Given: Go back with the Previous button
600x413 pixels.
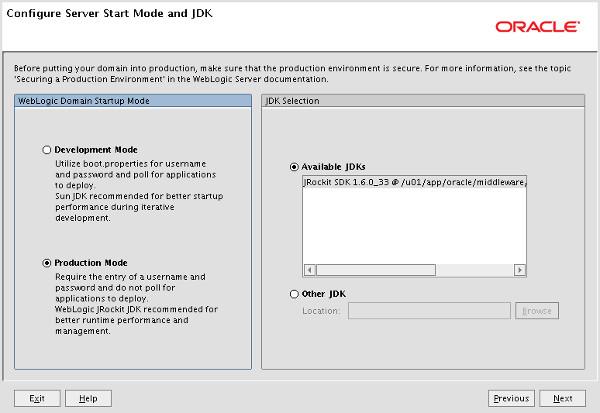Looking at the screenshot, I should pos(511,398).
